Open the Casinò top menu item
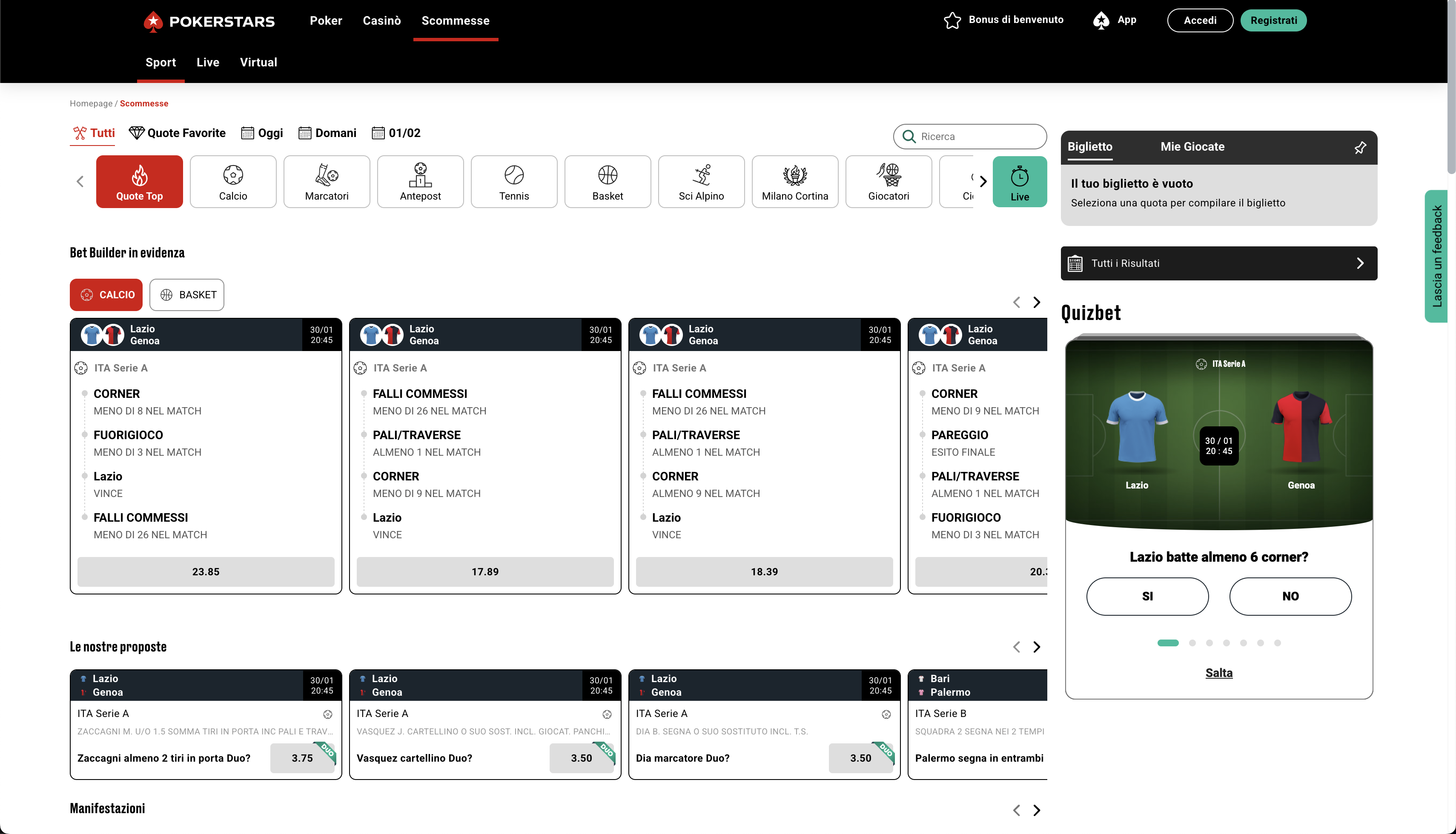The width and height of the screenshot is (1456, 834). click(x=381, y=20)
